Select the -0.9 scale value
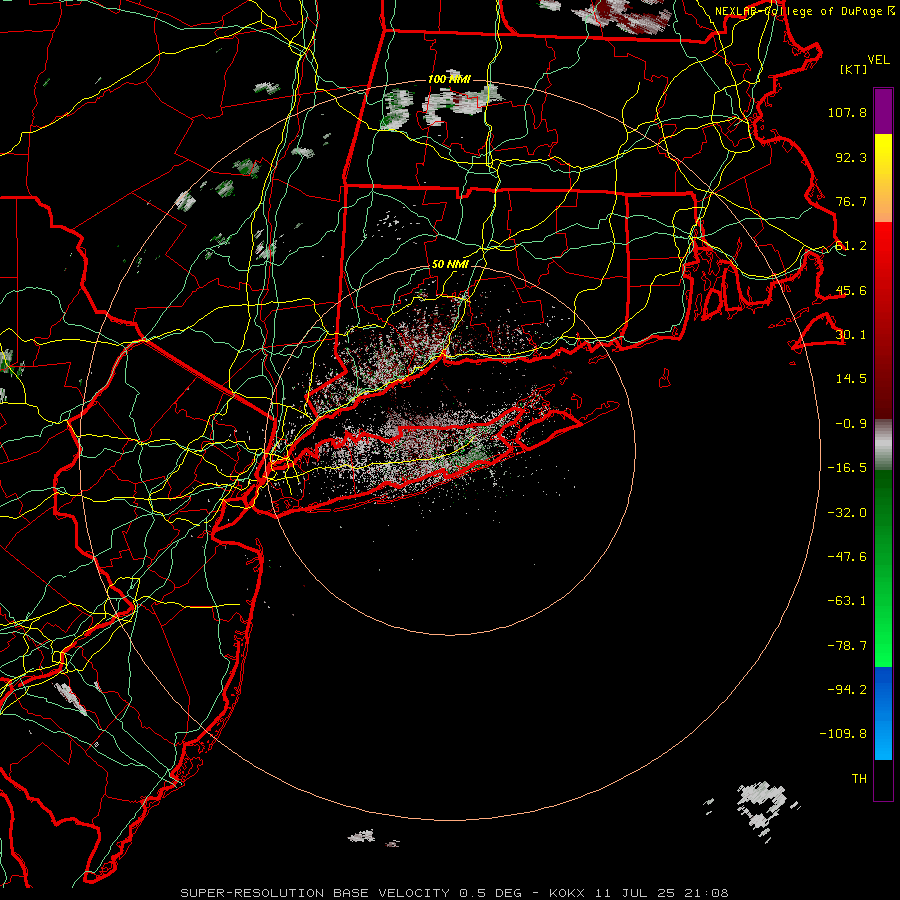Viewport: 900px width, 900px height. tap(851, 424)
